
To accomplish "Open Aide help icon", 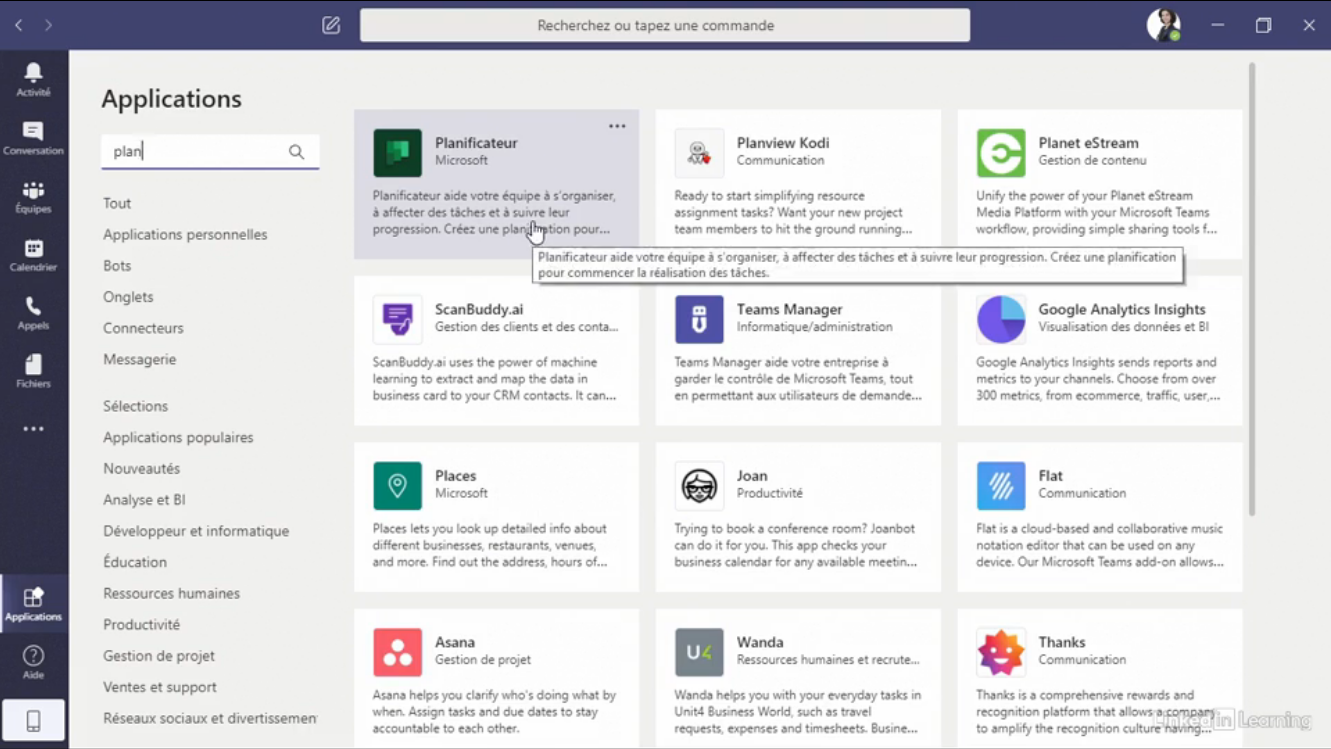I will pos(33,662).
